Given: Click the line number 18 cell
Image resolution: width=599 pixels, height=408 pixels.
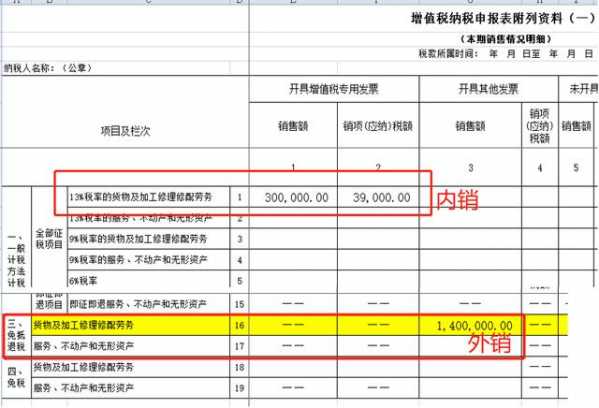Looking at the screenshot, I should tap(240, 367).
